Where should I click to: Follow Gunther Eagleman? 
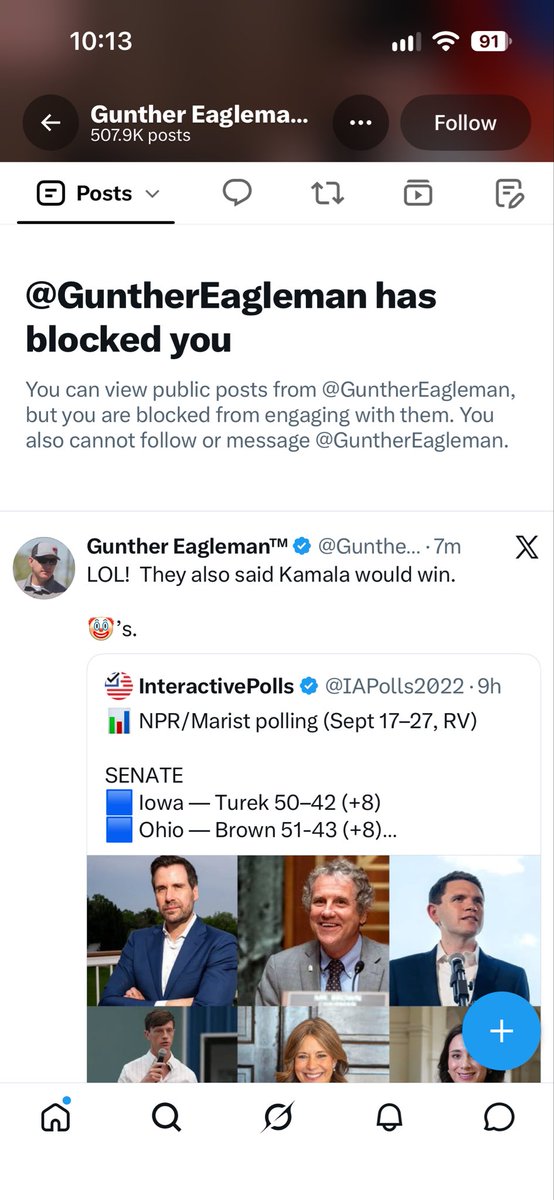465,123
